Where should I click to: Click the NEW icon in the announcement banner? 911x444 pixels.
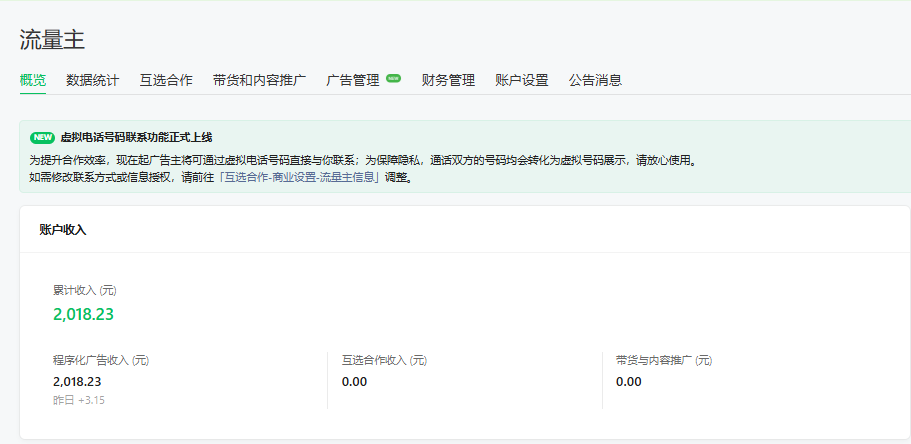click(x=42, y=137)
